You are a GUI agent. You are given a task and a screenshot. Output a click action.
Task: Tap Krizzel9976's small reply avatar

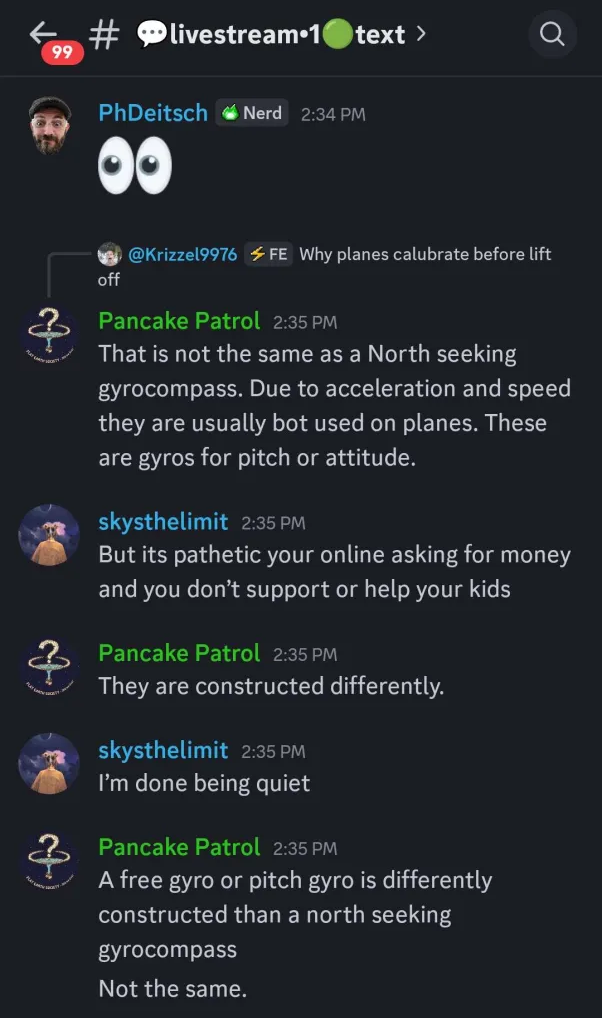pos(110,254)
